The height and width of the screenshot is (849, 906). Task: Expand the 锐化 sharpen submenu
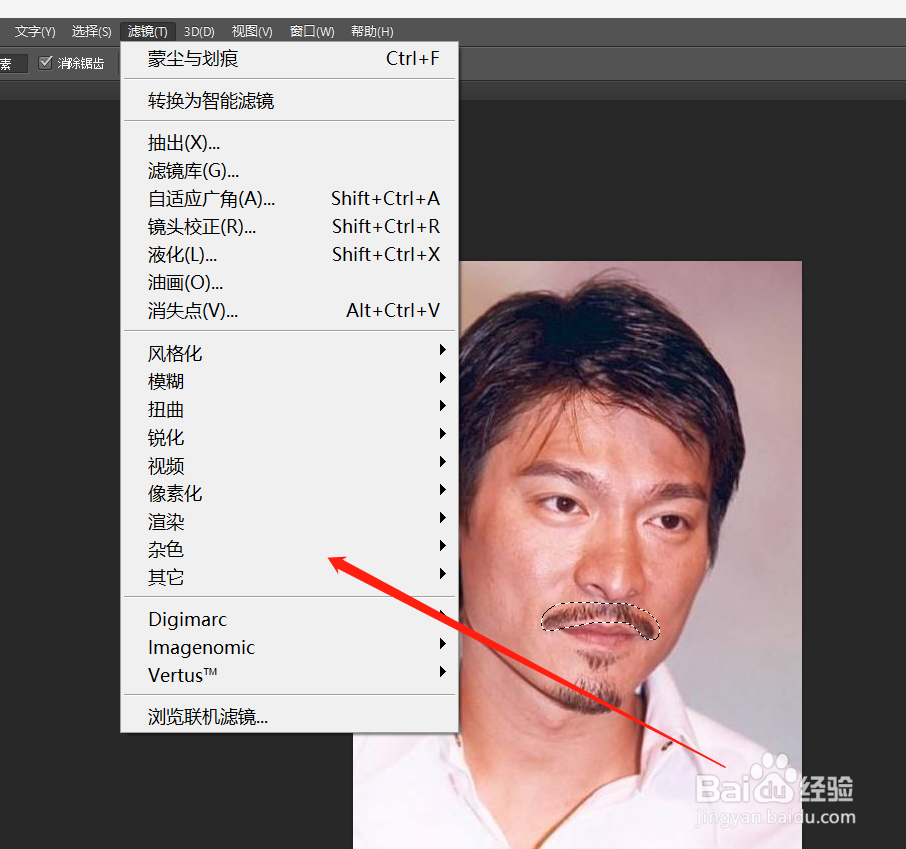(x=289, y=437)
